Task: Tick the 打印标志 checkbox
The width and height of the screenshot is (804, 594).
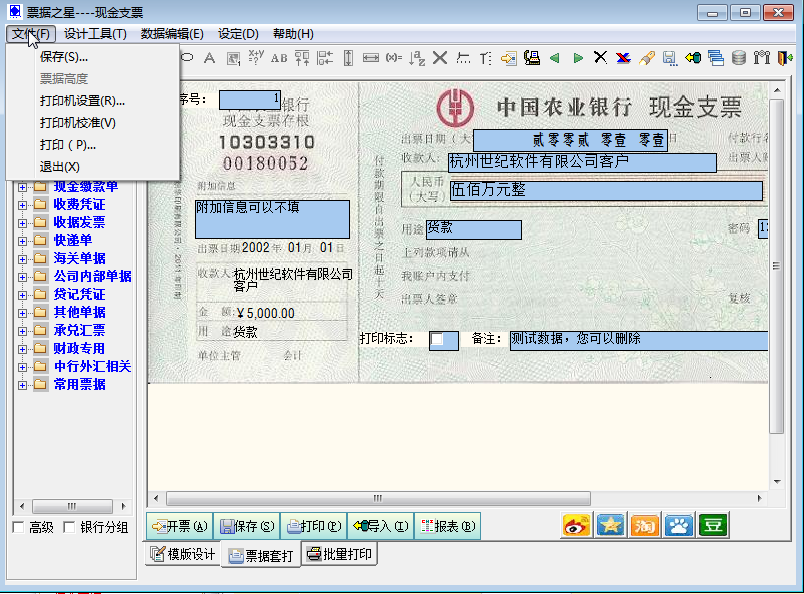Action: pyautogui.click(x=437, y=339)
